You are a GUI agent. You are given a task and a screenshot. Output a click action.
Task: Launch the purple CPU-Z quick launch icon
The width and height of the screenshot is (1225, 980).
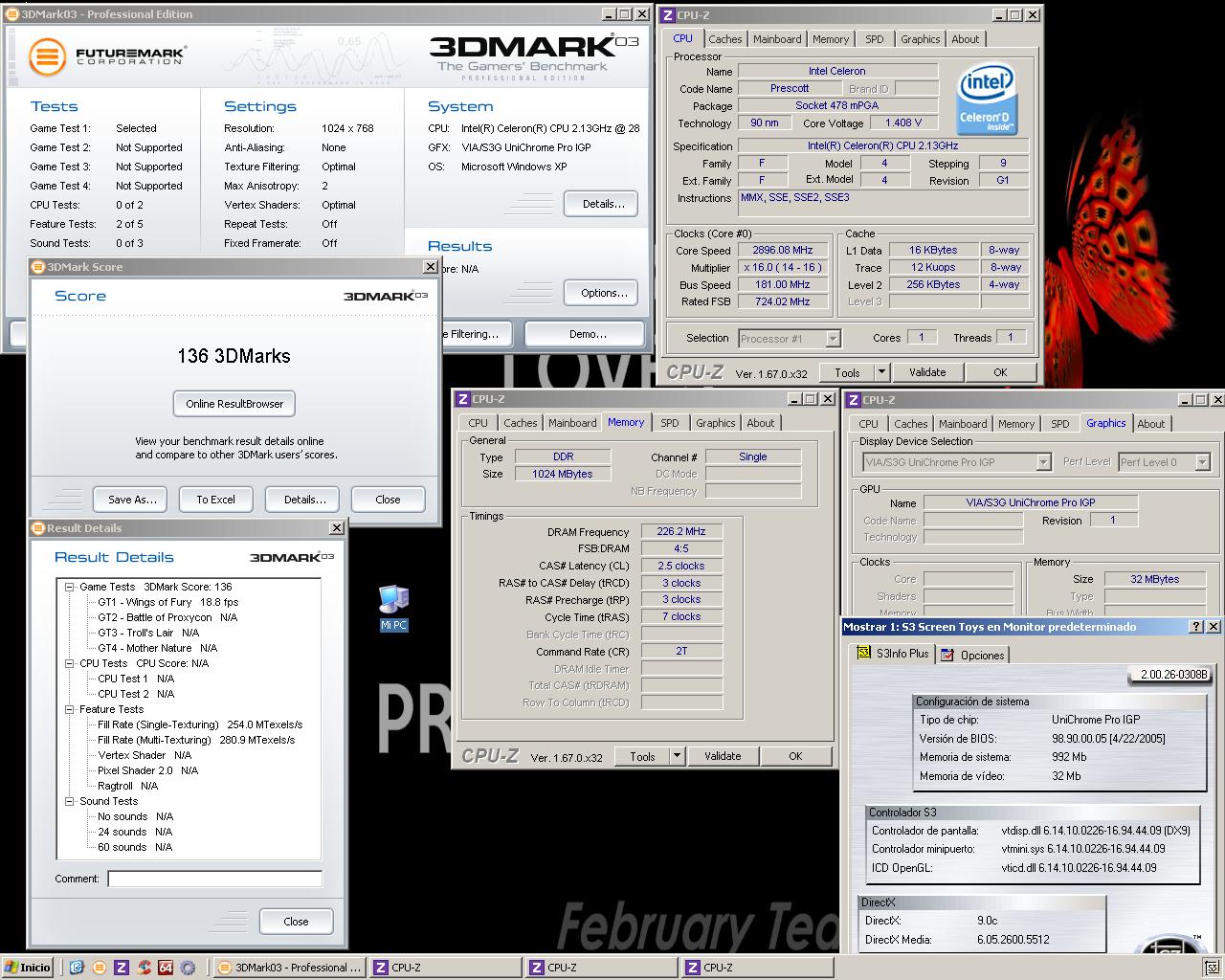tap(121, 968)
